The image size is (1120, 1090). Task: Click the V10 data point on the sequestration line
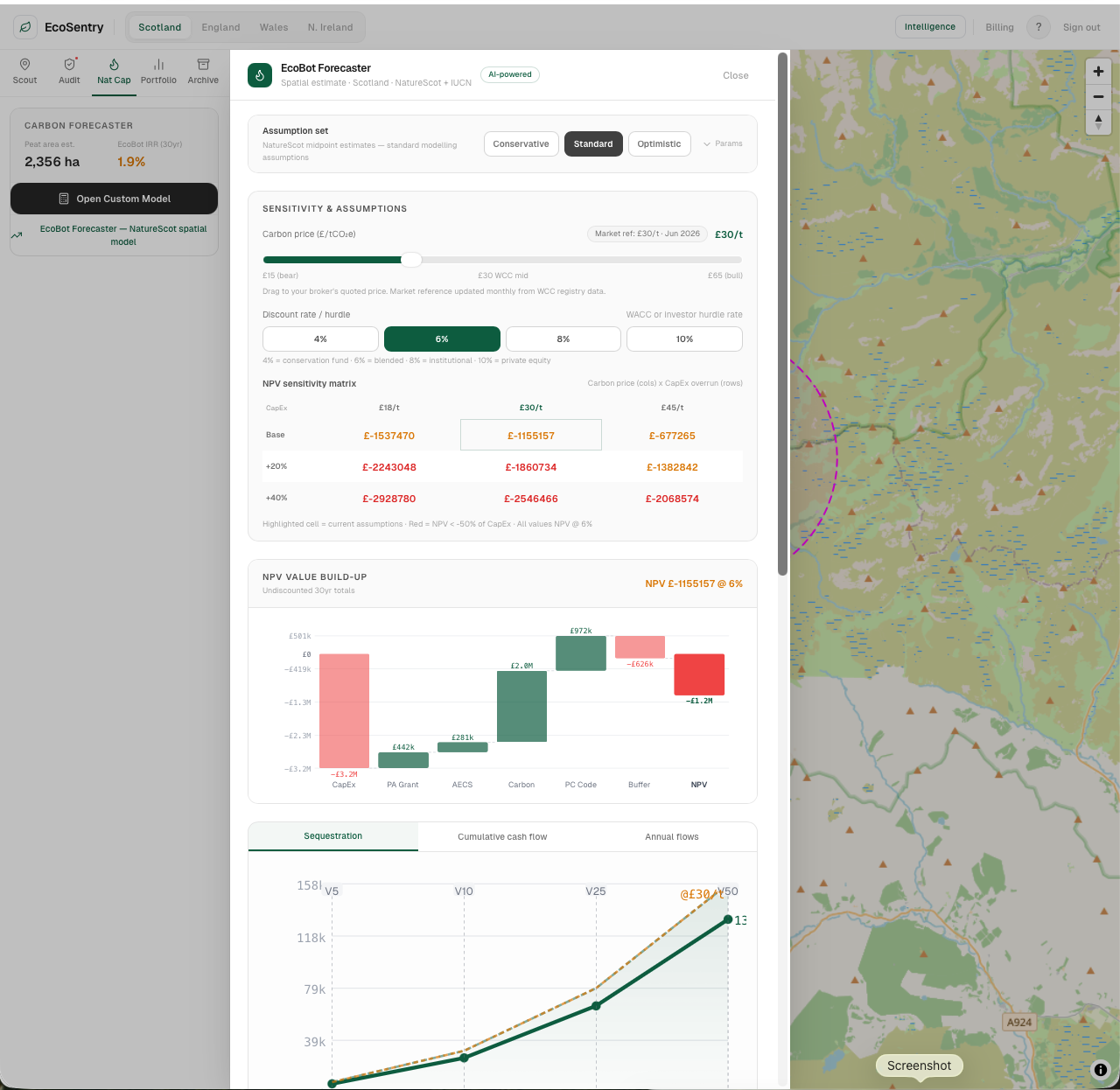tap(464, 1058)
